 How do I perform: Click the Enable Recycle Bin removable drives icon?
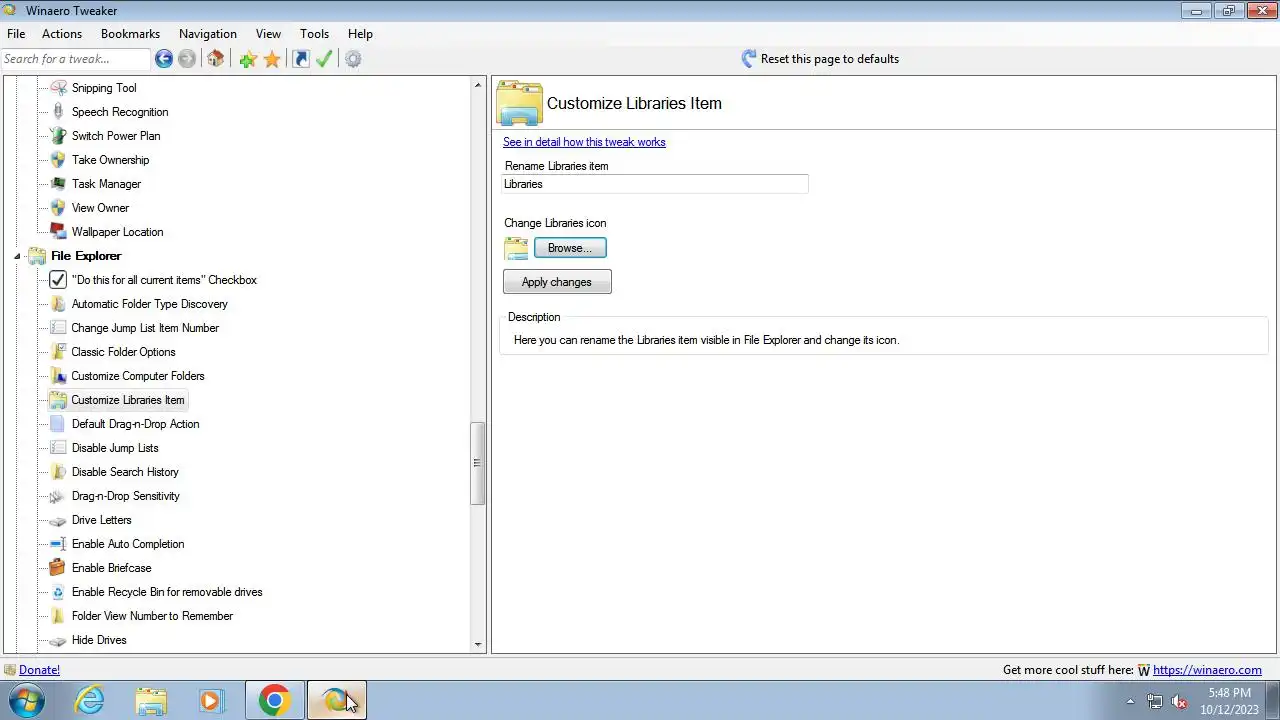click(58, 592)
